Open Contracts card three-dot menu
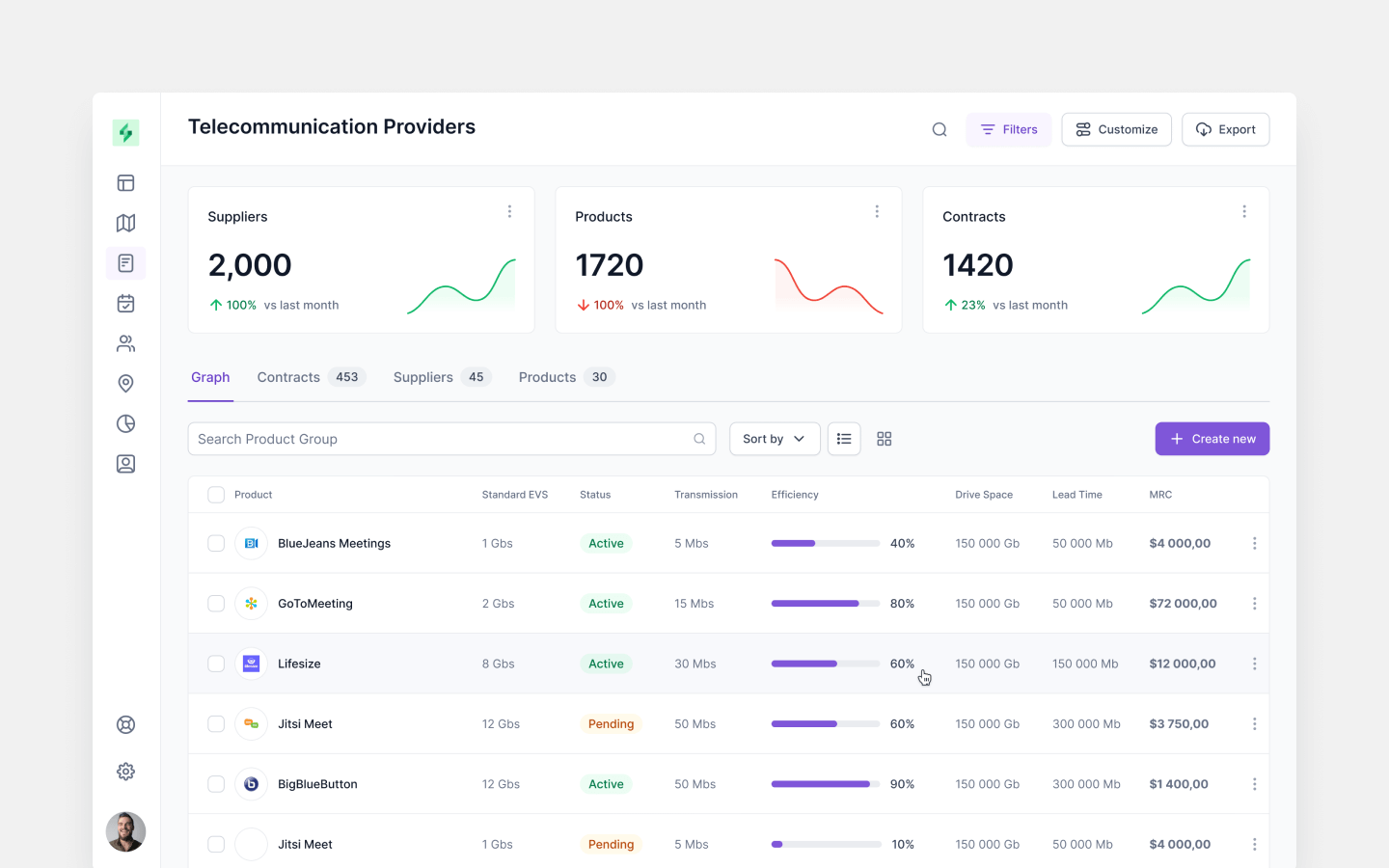 pyautogui.click(x=1244, y=211)
